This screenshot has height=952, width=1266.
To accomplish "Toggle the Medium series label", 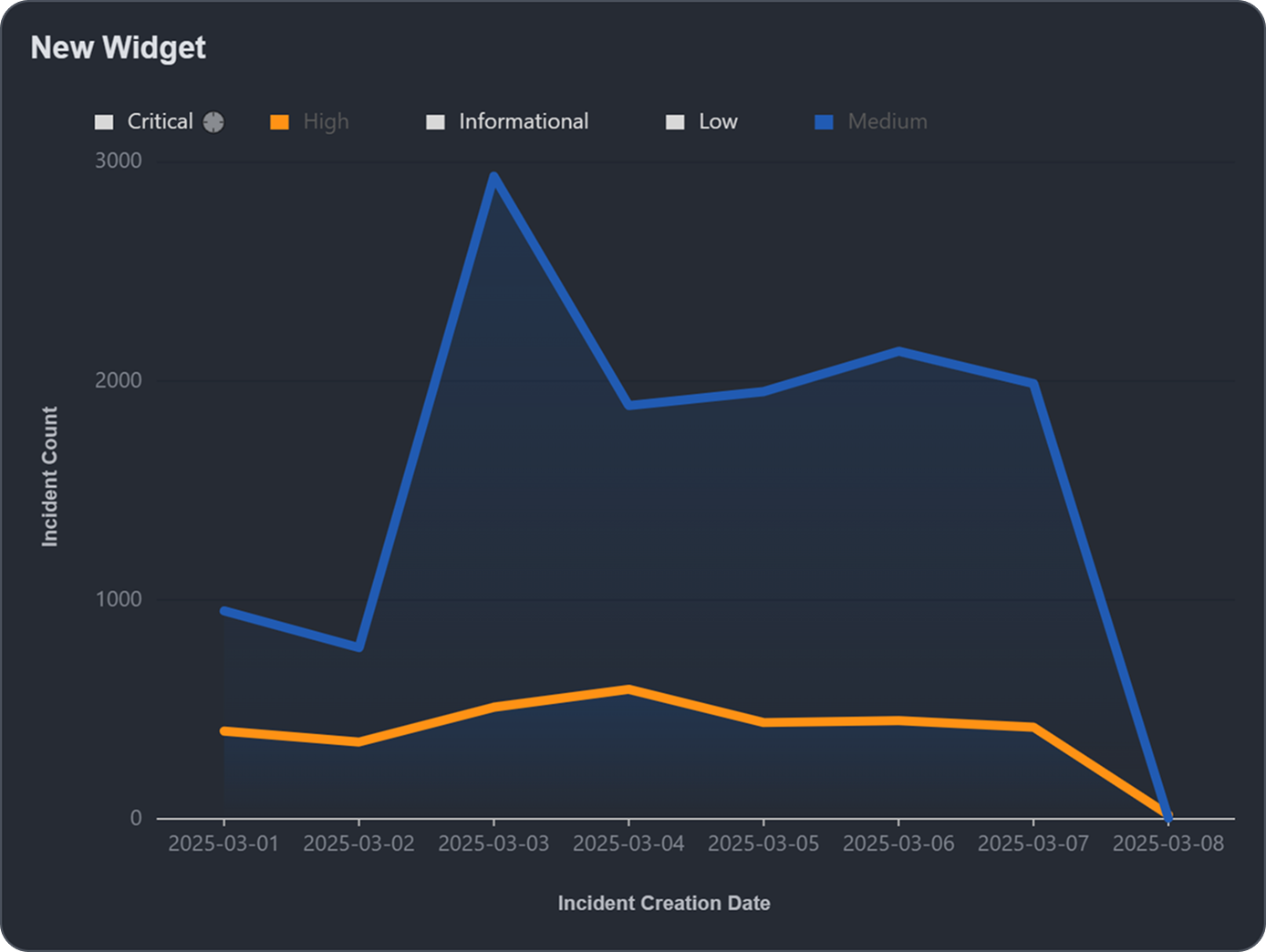I will click(887, 121).
